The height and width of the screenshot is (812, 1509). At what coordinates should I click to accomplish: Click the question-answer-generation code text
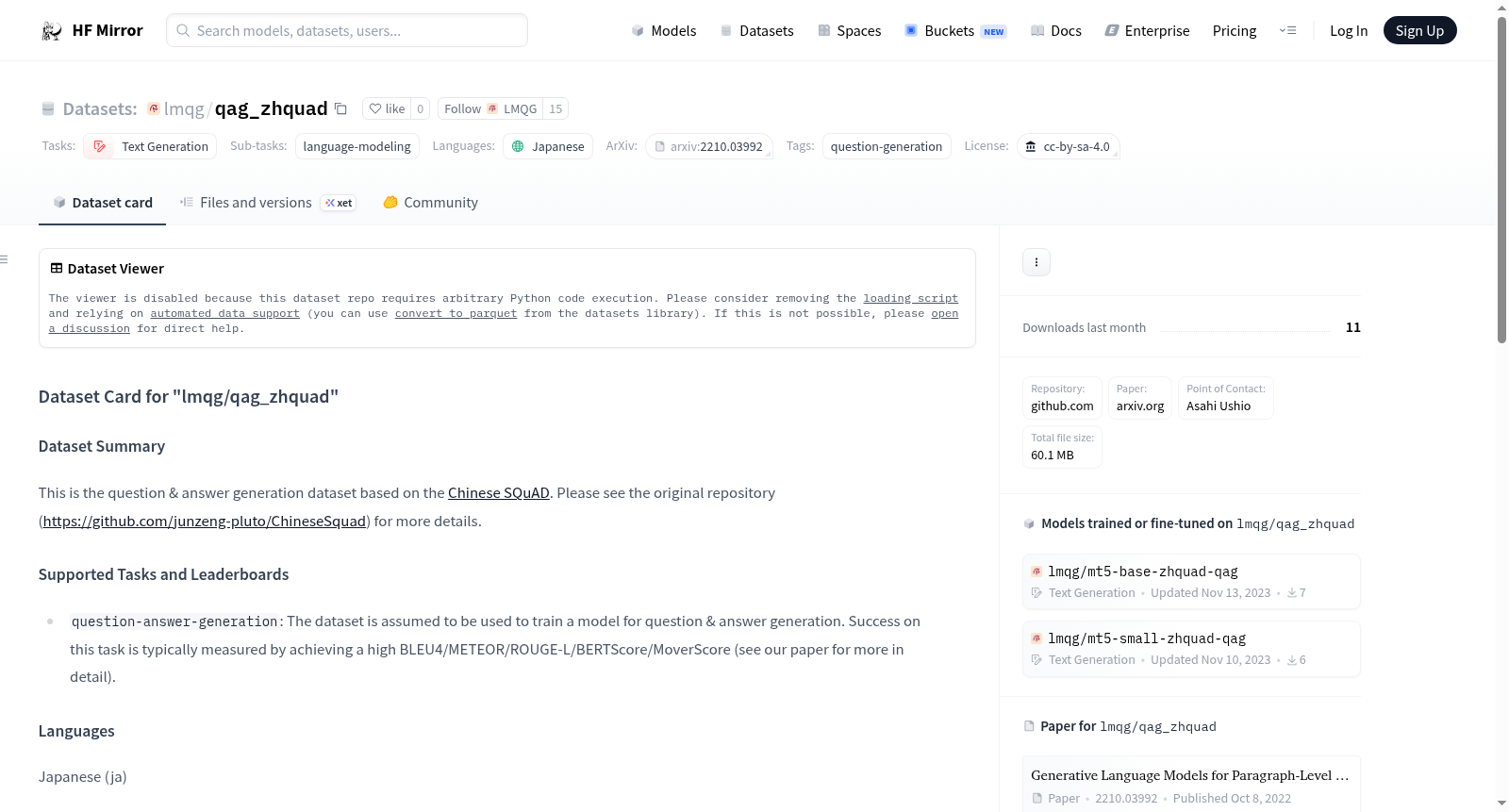click(x=174, y=621)
